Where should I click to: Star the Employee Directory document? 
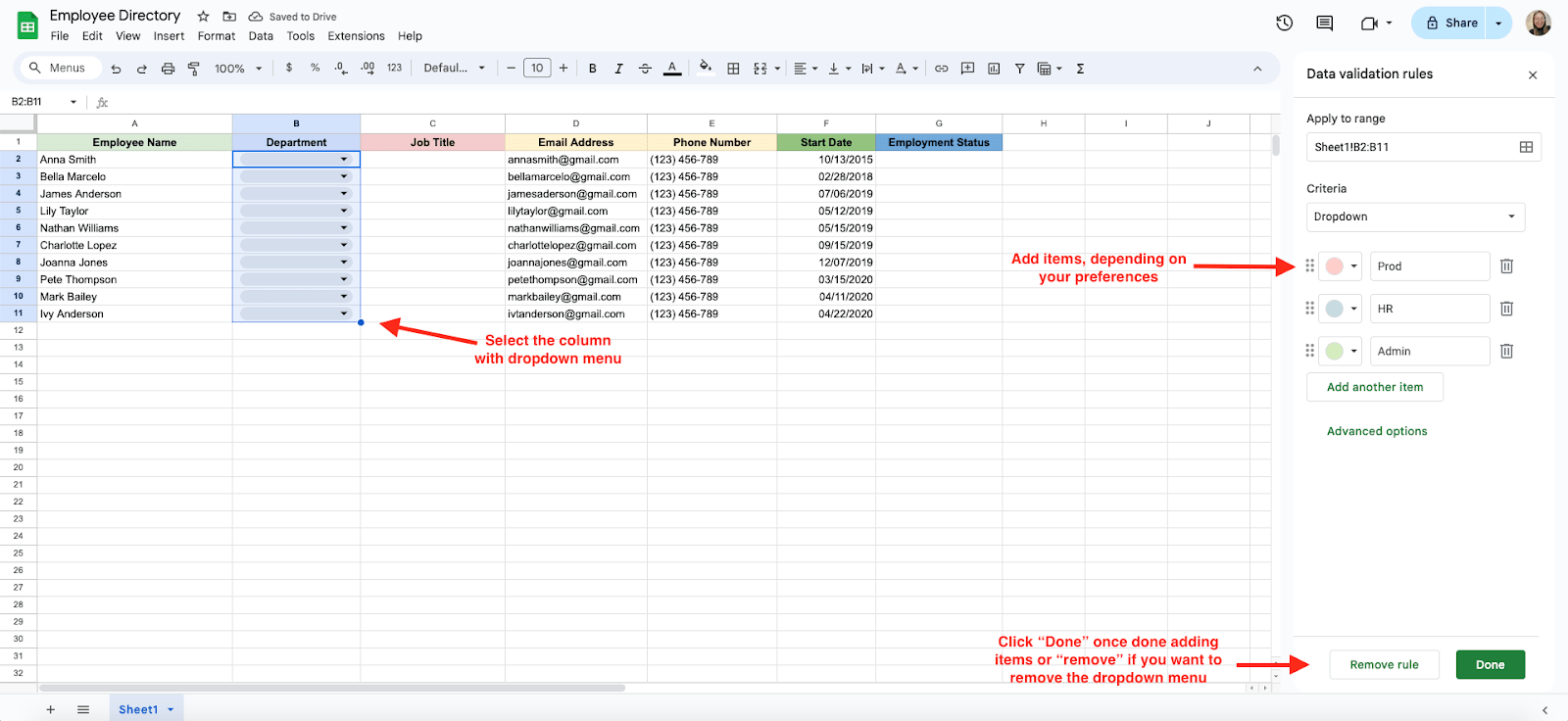[x=203, y=17]
